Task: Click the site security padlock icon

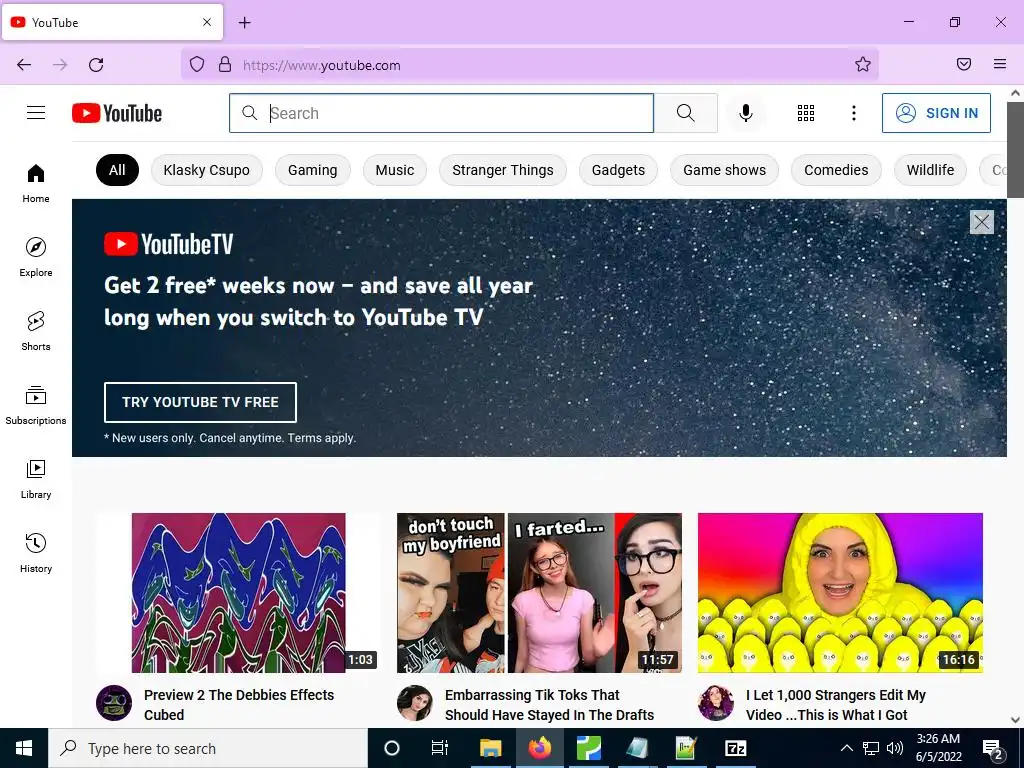Action: [x=225, y=64]
